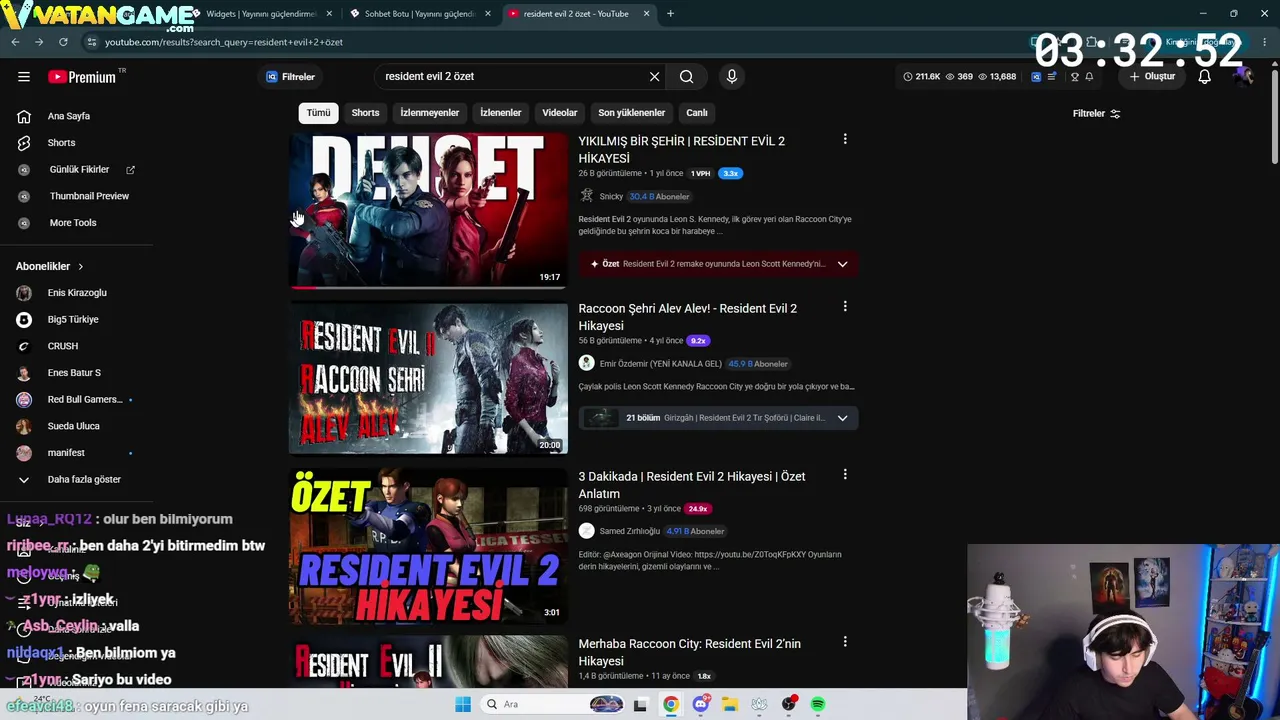Viewport: 1280px width, 720px height.
Task: Open video title Raccoon Şehri Alev Alev!
Action: 688,317
